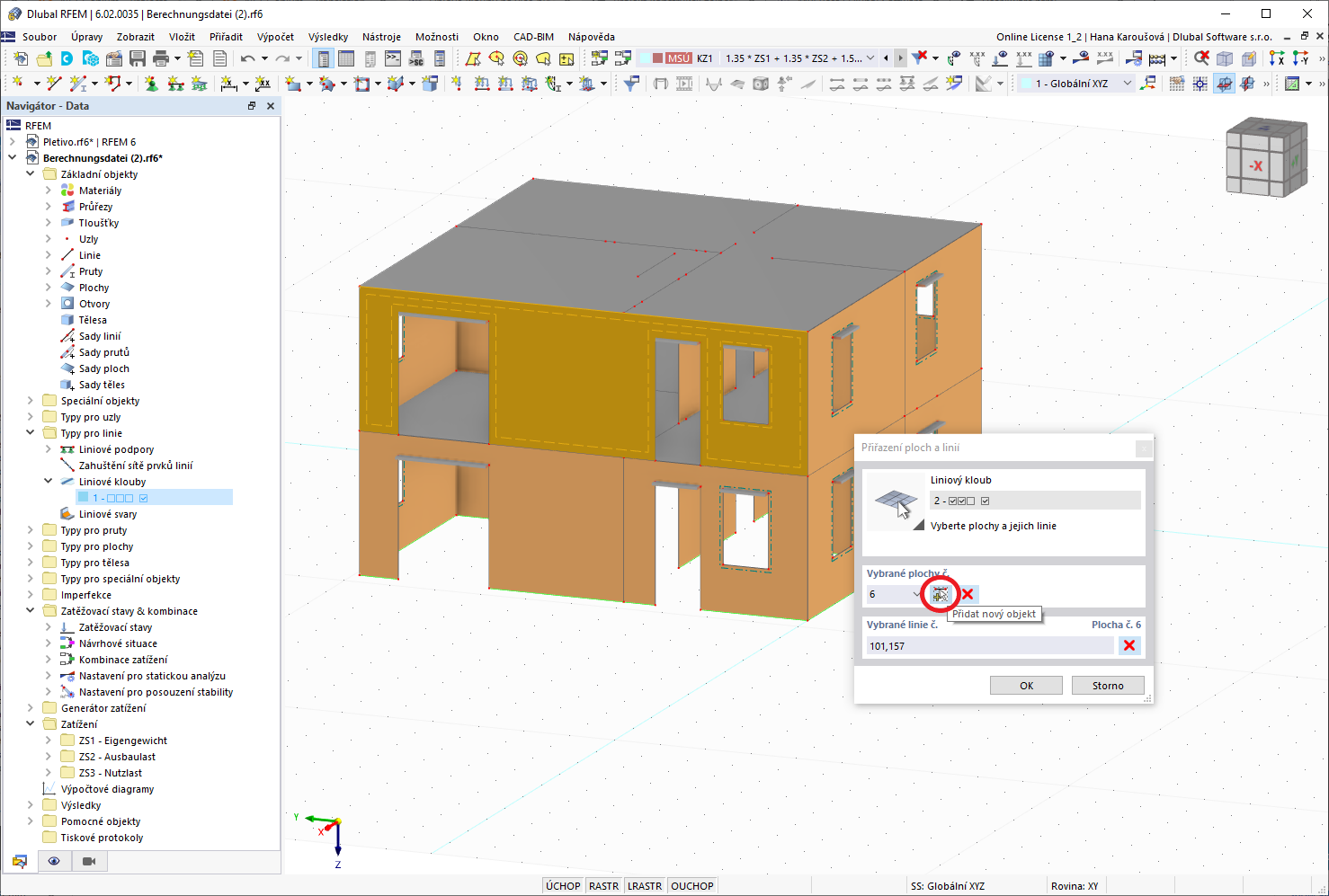Select the New Nodal Support tool
Screen dimensions: 1329x896
click(x=151, y=84)
